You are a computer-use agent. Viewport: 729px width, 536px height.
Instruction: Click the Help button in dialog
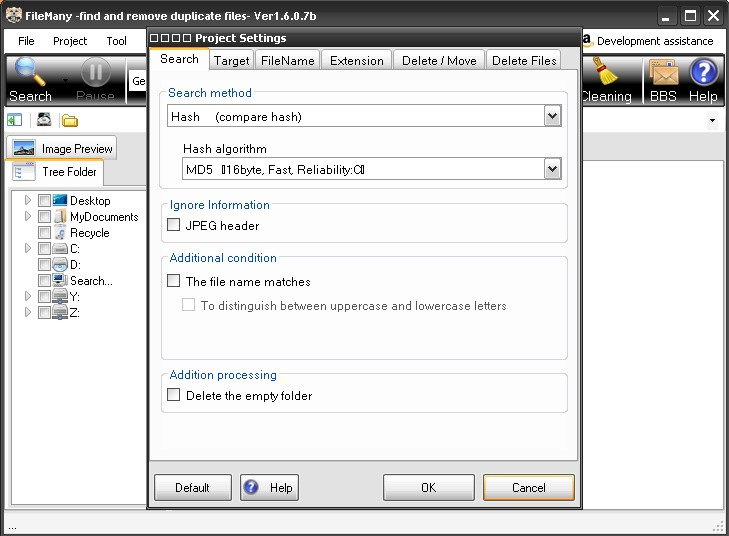tap(269, 487)
